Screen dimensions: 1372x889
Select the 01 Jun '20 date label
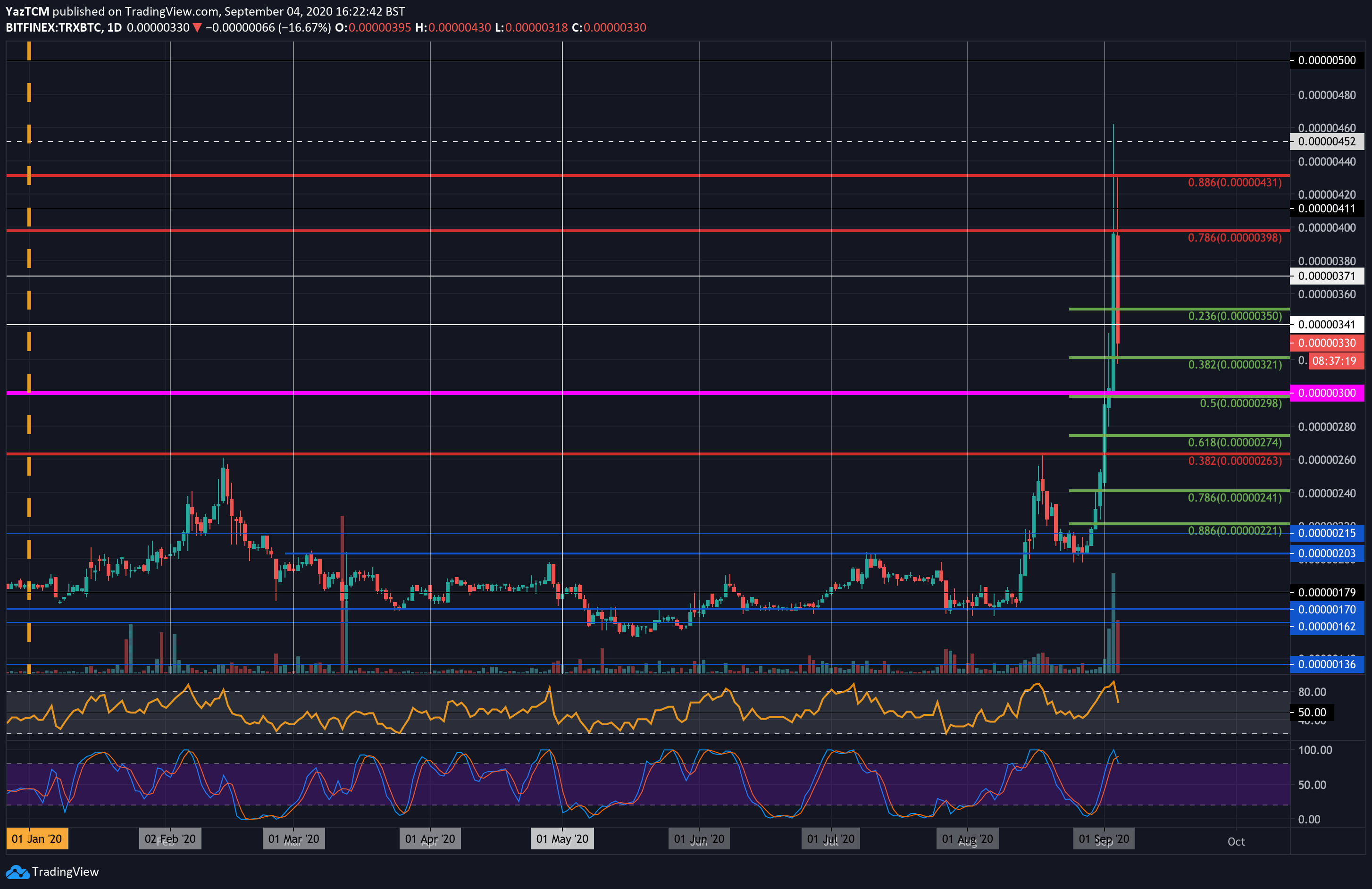coord(699,839)
